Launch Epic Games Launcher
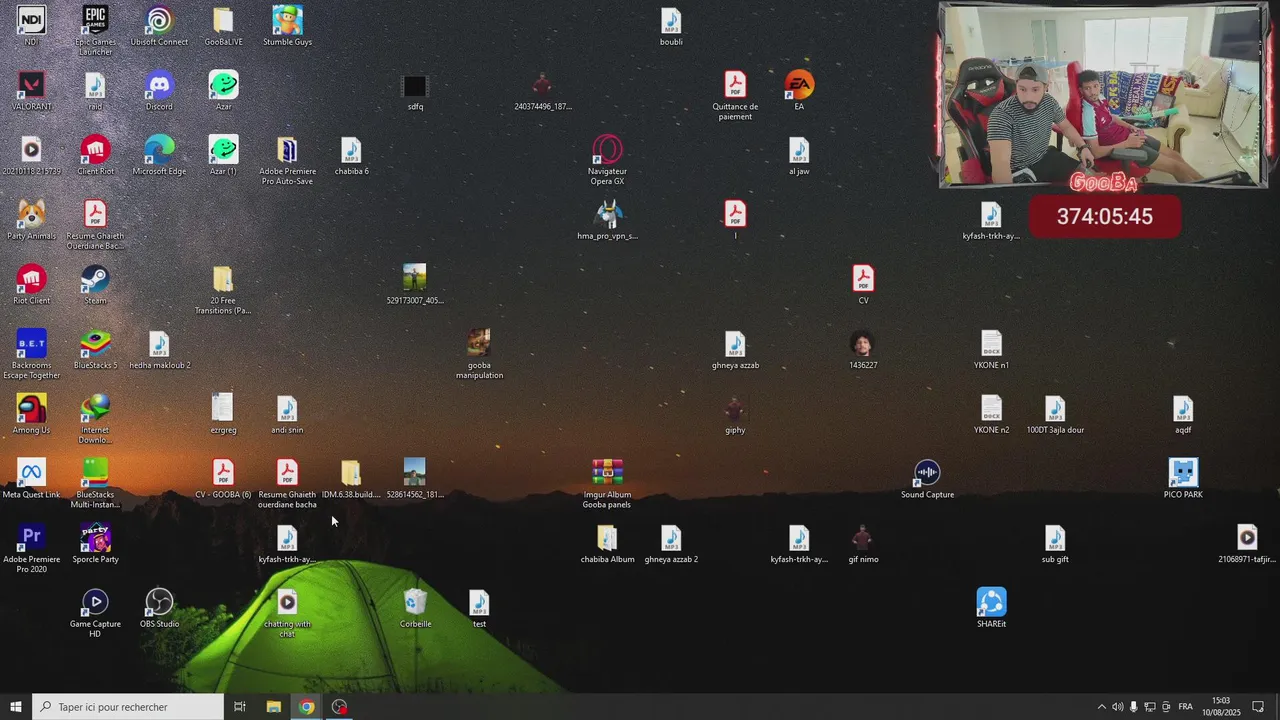 tap(95, 21)
